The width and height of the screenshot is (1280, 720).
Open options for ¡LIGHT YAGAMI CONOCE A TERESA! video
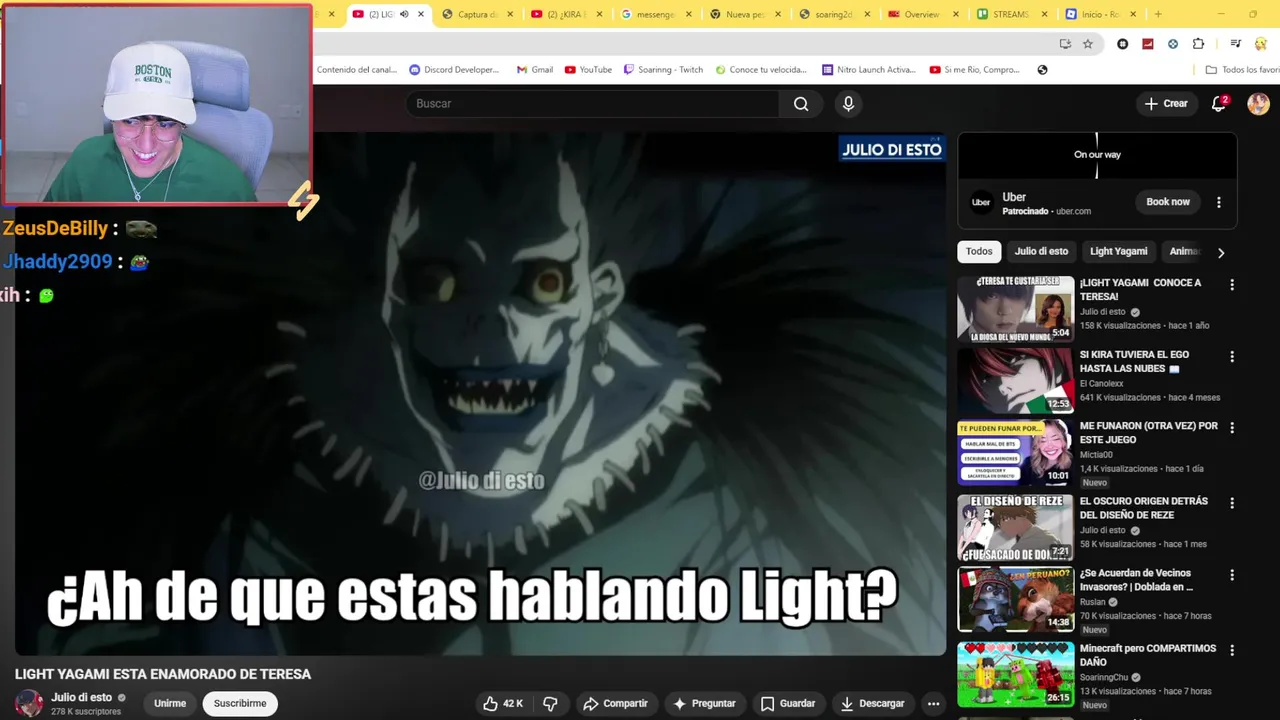point(1232,285)
